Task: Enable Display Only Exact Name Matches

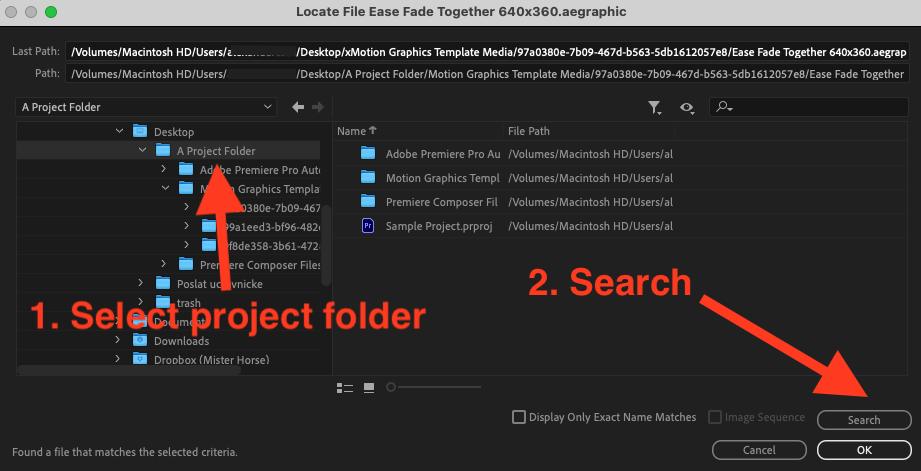Action: click(518, 417)
